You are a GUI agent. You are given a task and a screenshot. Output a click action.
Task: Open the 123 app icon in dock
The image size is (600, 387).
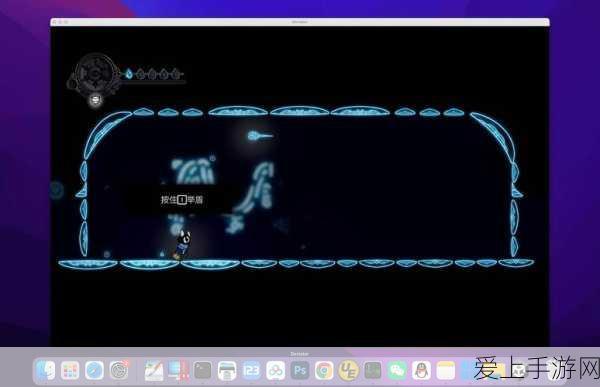(x=251, y=370)
